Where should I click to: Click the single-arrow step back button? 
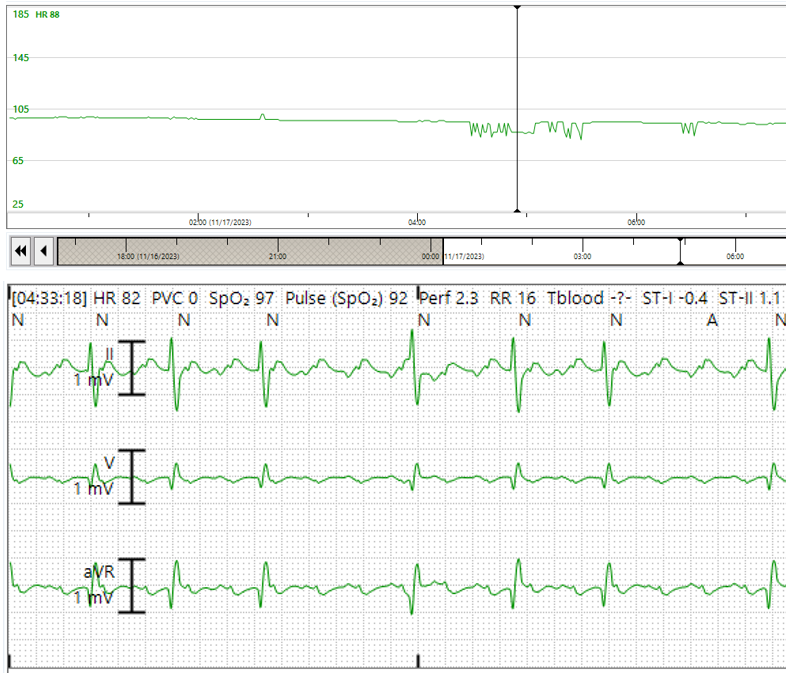pos(44,251)
